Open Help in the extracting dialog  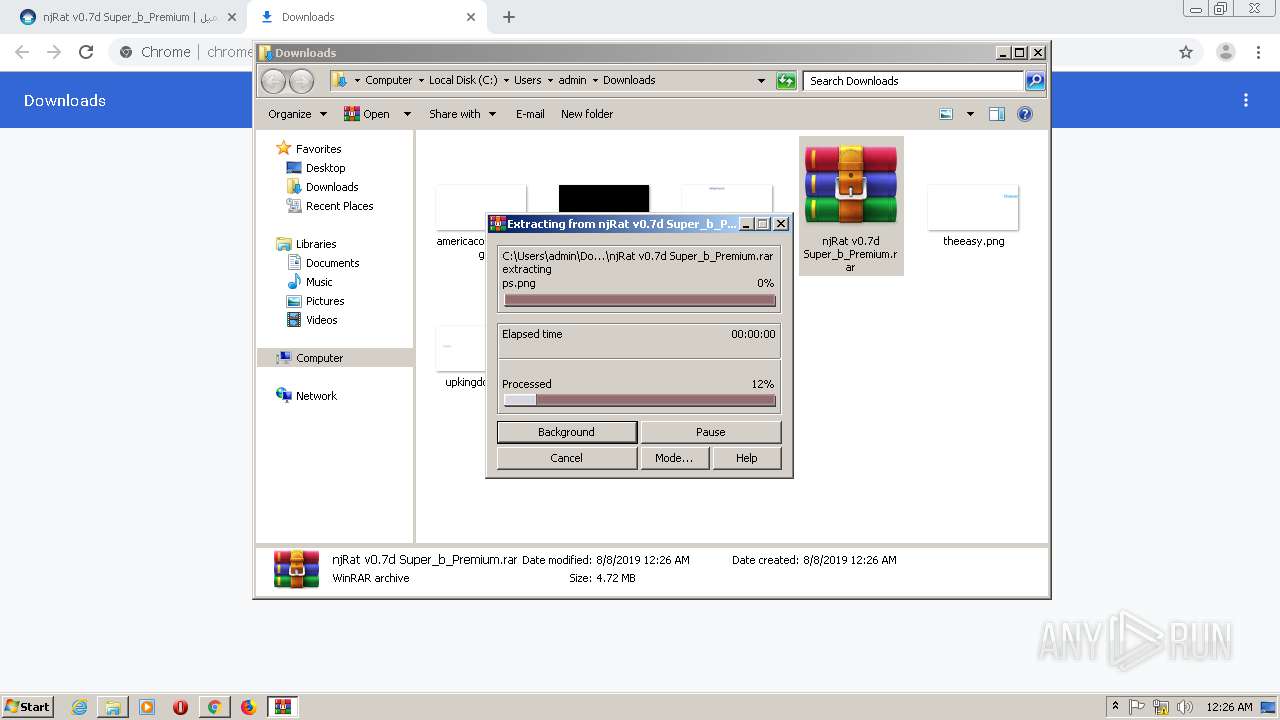tap(747, 458)
